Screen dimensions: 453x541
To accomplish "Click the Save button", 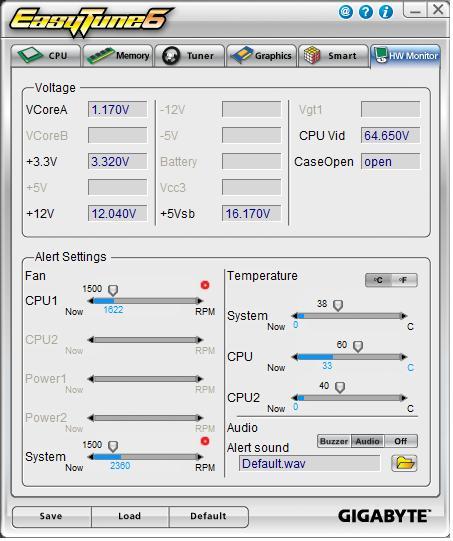I will click(x=51, y=516).
